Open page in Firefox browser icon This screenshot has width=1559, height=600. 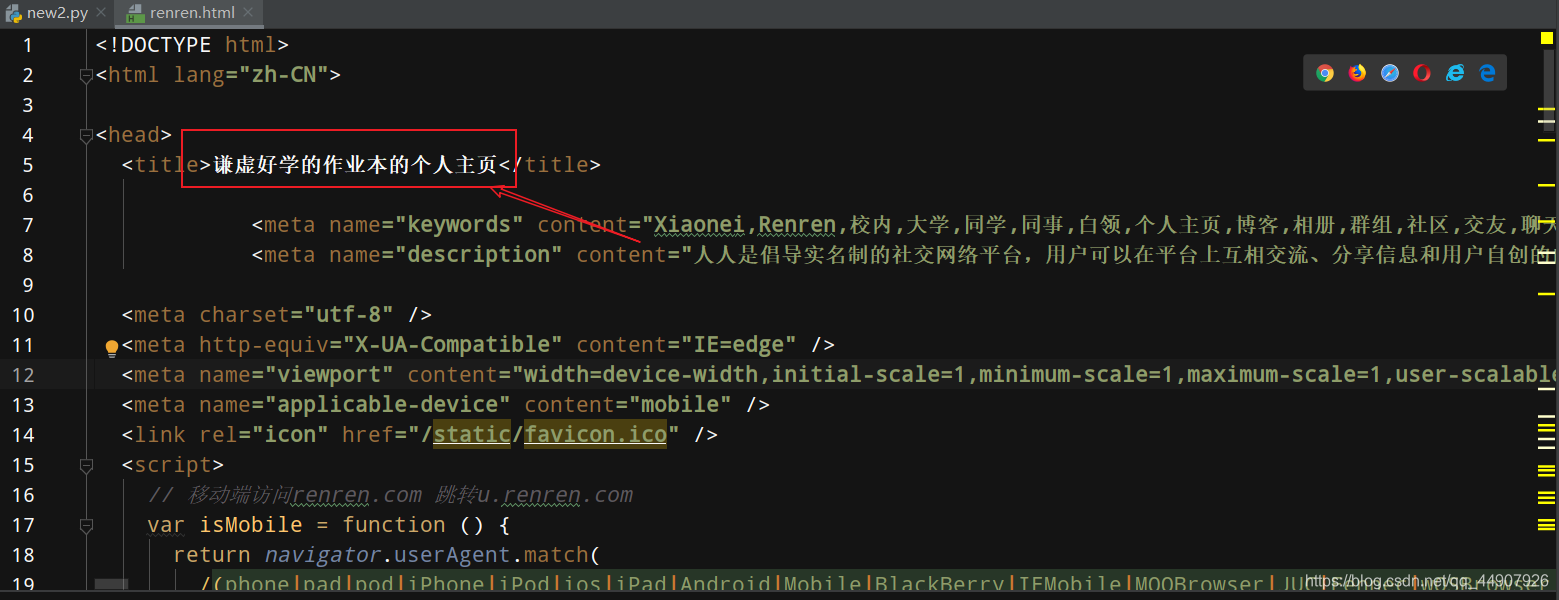pos(1357,73)
